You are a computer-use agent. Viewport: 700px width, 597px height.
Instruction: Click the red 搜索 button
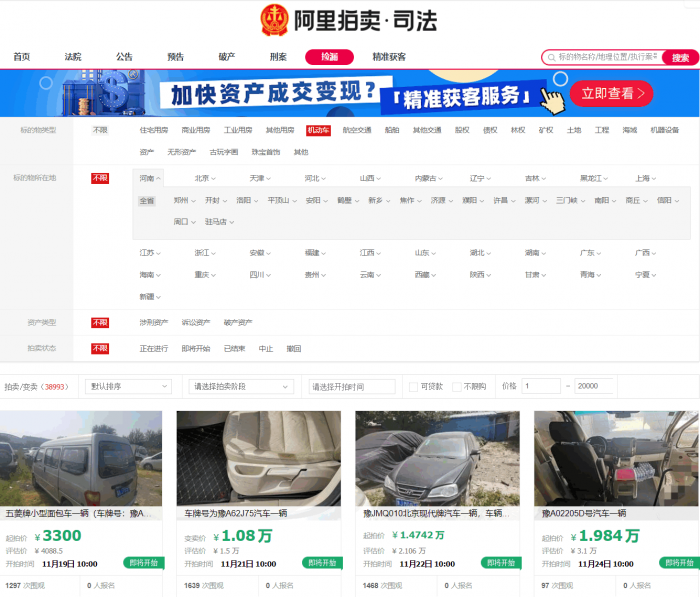click(680, 57)
